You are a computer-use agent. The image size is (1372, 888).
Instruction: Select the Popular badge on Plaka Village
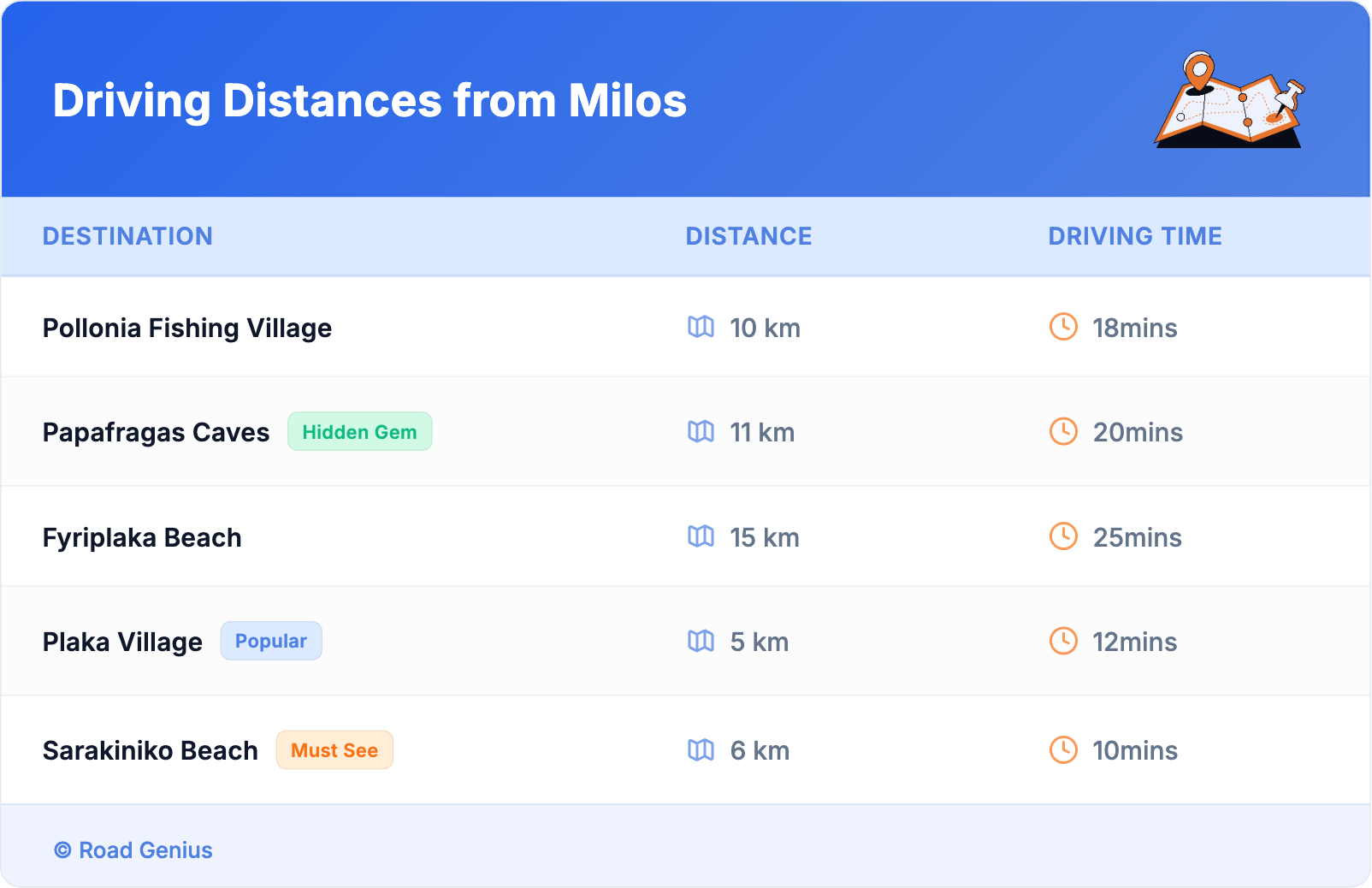(270, 642)
